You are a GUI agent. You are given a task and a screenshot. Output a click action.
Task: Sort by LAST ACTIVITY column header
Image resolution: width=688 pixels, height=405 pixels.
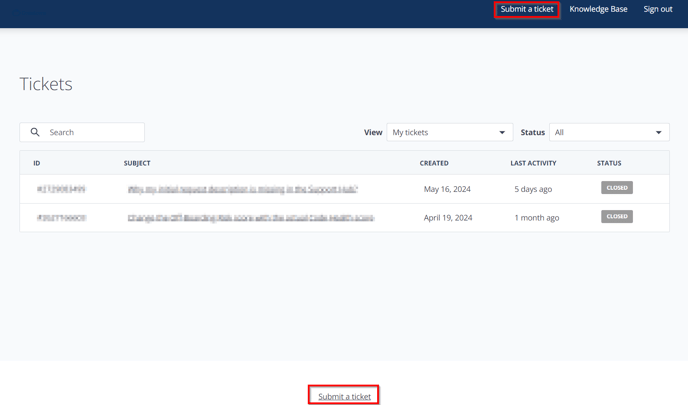pyautogui.click(x=533, y=163)
